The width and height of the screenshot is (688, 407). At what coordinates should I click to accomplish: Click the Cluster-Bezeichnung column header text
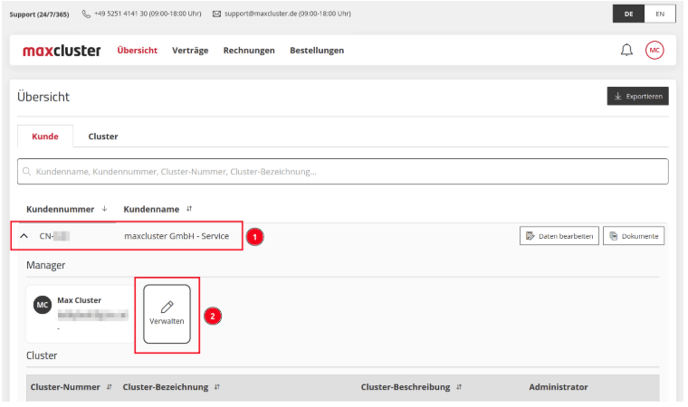point(165,387)
